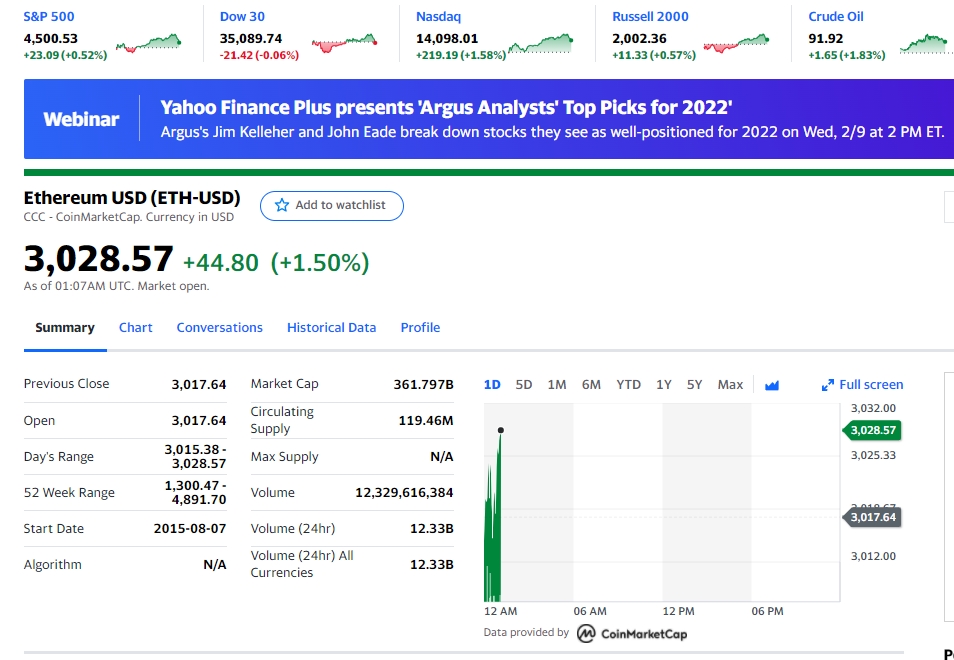This screenshot has width=954, height=660.
Task: Switch to the Chart tab
Action: point(136,328)
